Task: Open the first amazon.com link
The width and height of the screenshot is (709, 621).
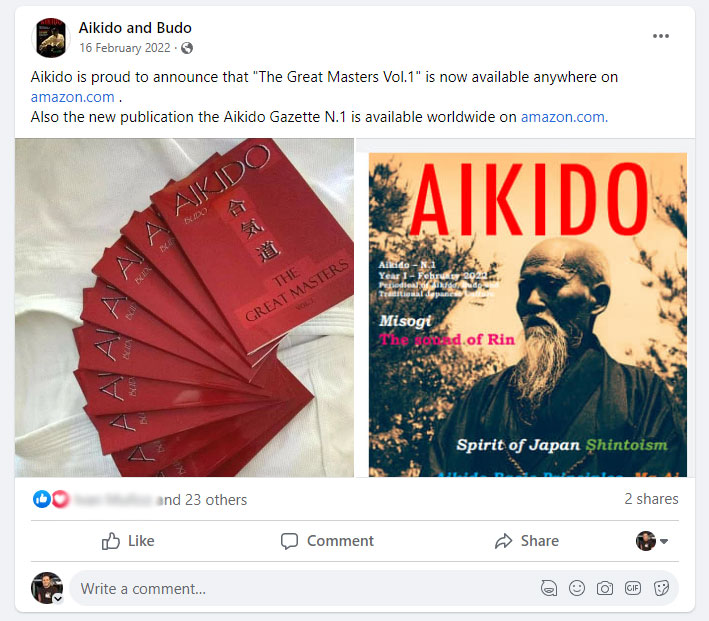Action: coord(72,97)
